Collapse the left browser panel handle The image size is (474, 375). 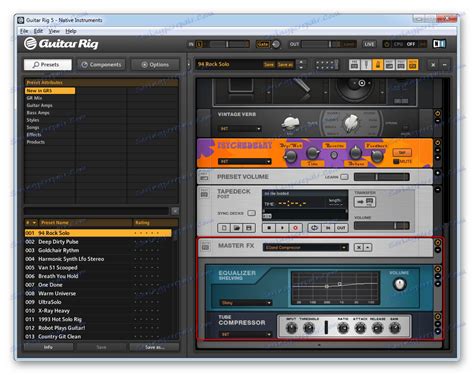[189, 64]
